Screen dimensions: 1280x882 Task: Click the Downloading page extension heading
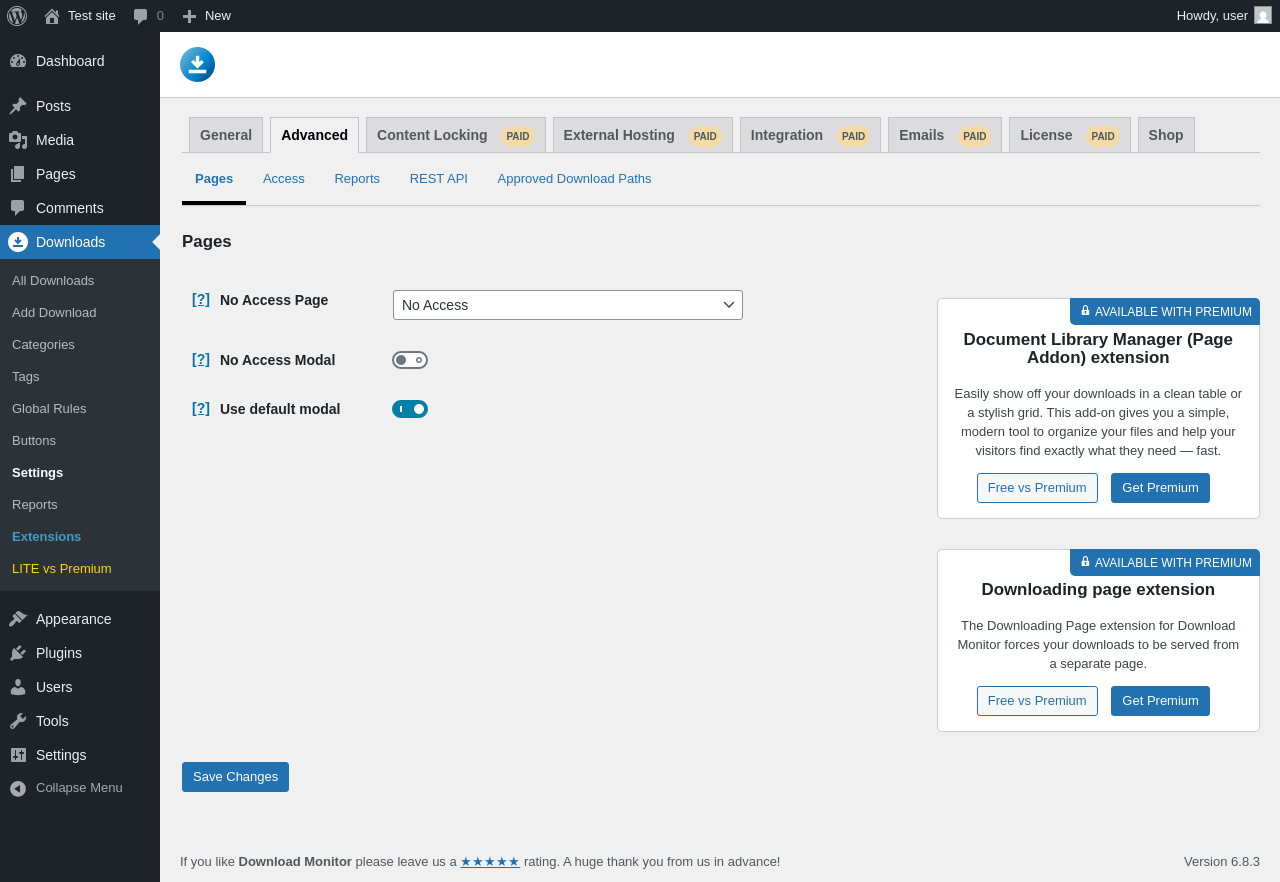(1098, 590)
